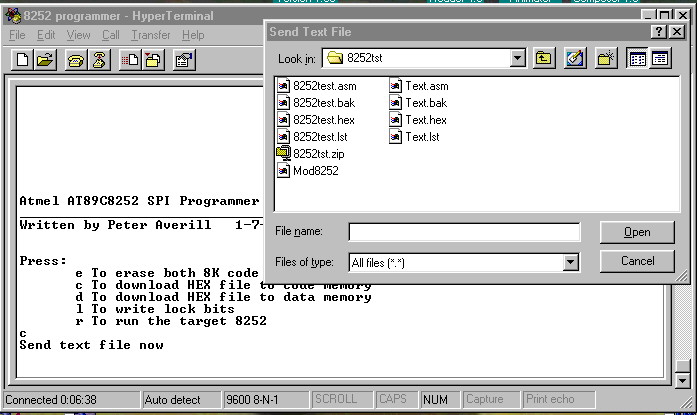Click the All files (*.*) combo box

[x=464, y=262]
